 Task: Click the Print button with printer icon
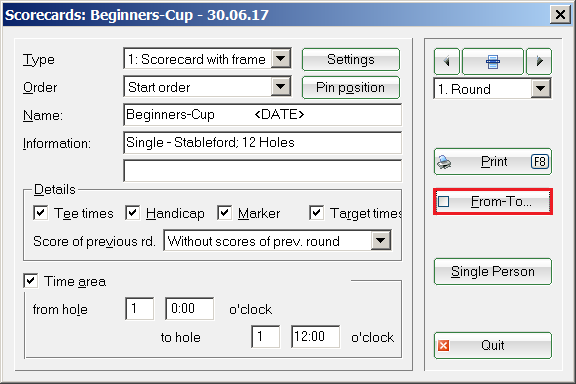click(493, 161)
